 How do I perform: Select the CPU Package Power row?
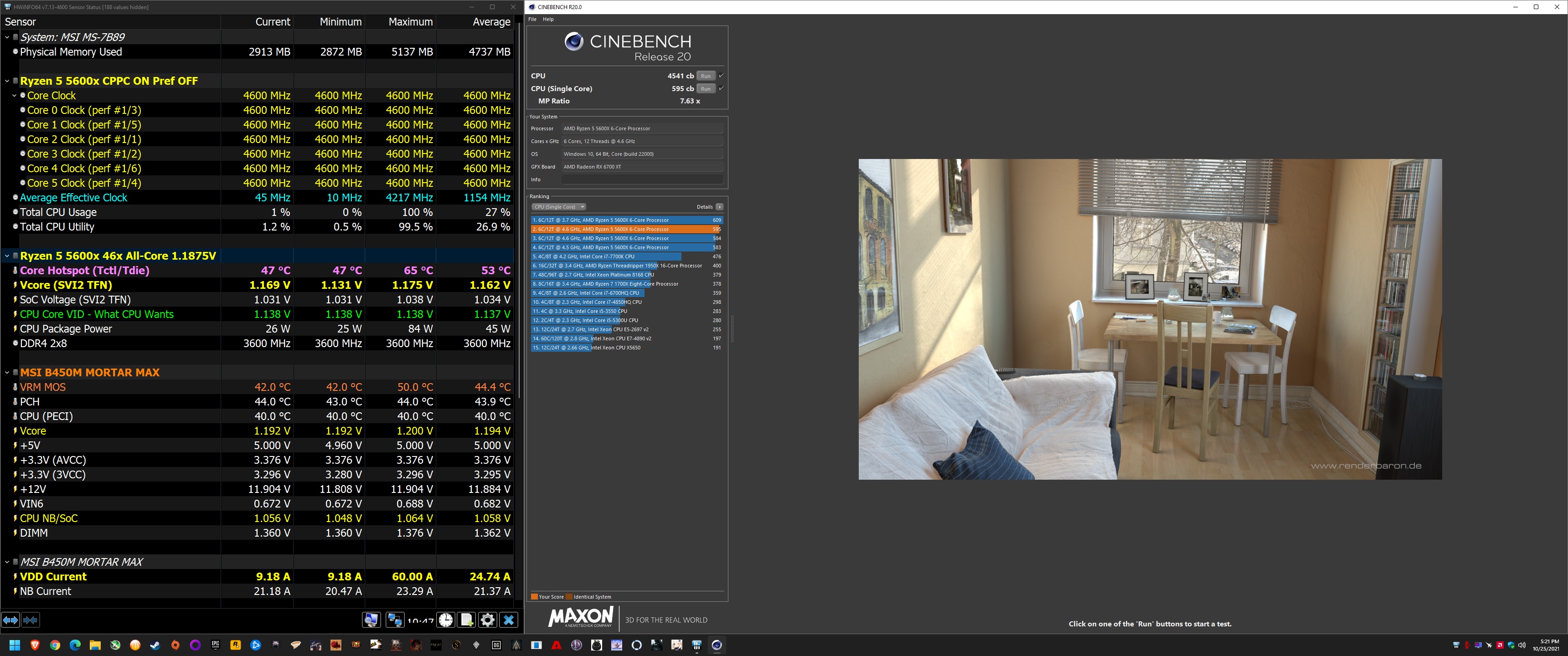257,329
